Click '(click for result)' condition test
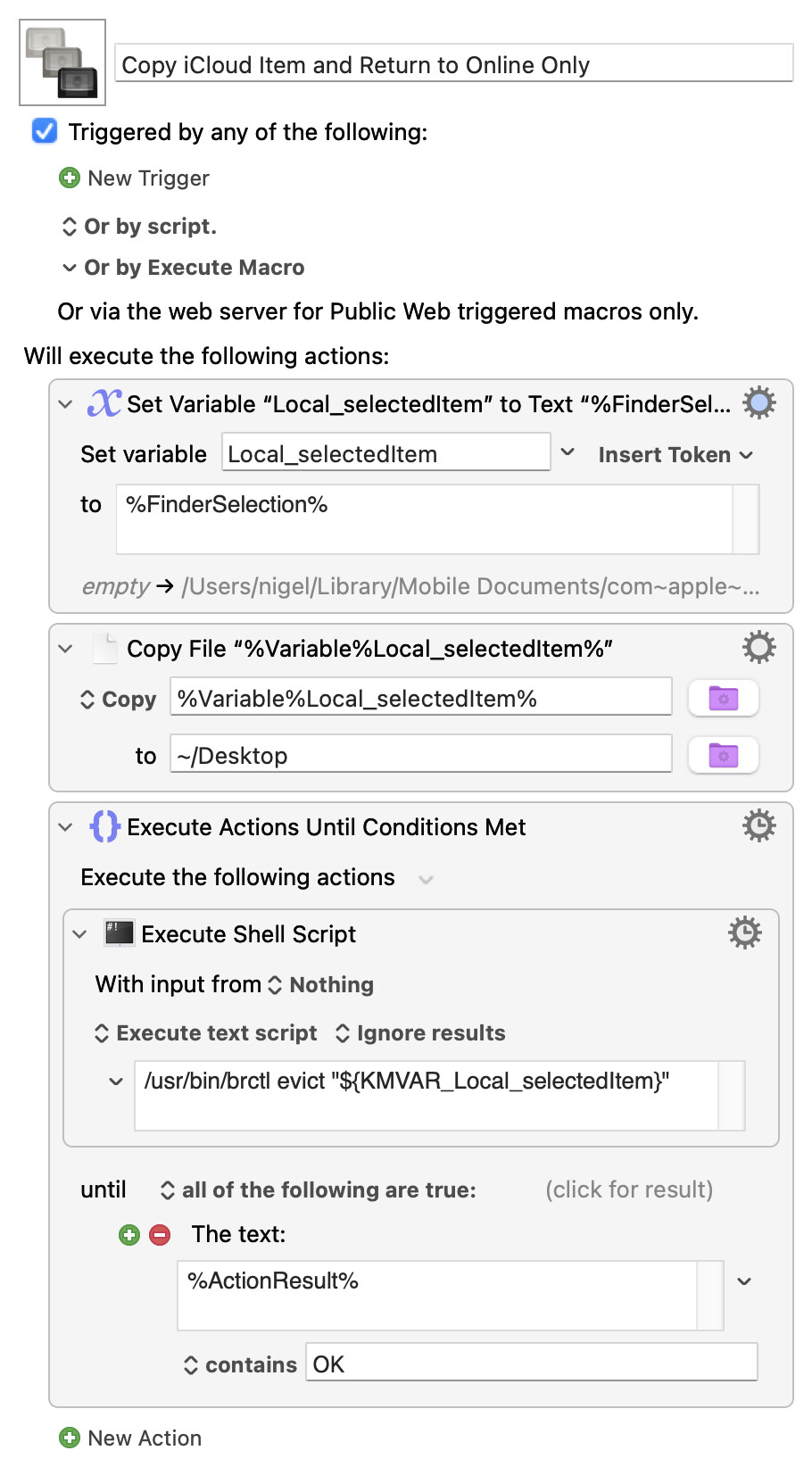The image size is (812, 1467). click(x=629, y=1189)
